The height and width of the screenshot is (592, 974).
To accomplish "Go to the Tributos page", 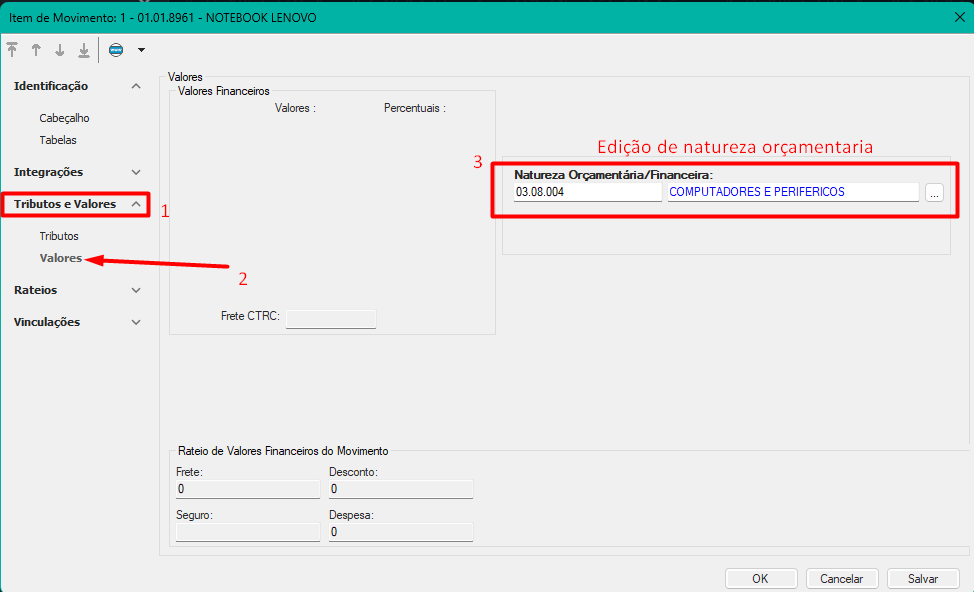I will tap(59, 236).
